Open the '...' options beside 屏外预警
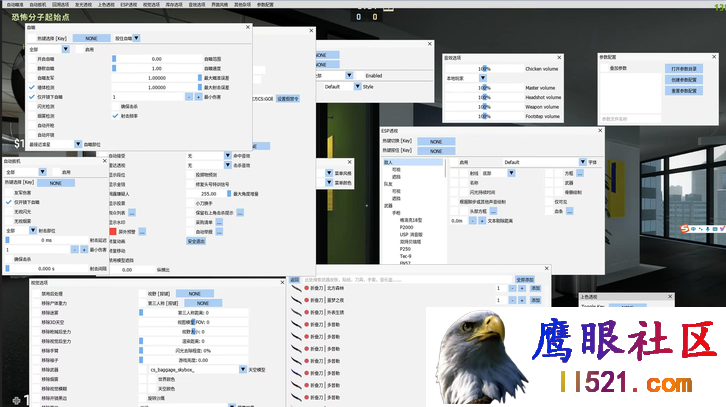Screen dimensions: 726x407 pyautogui.click(x=142, y=232)
